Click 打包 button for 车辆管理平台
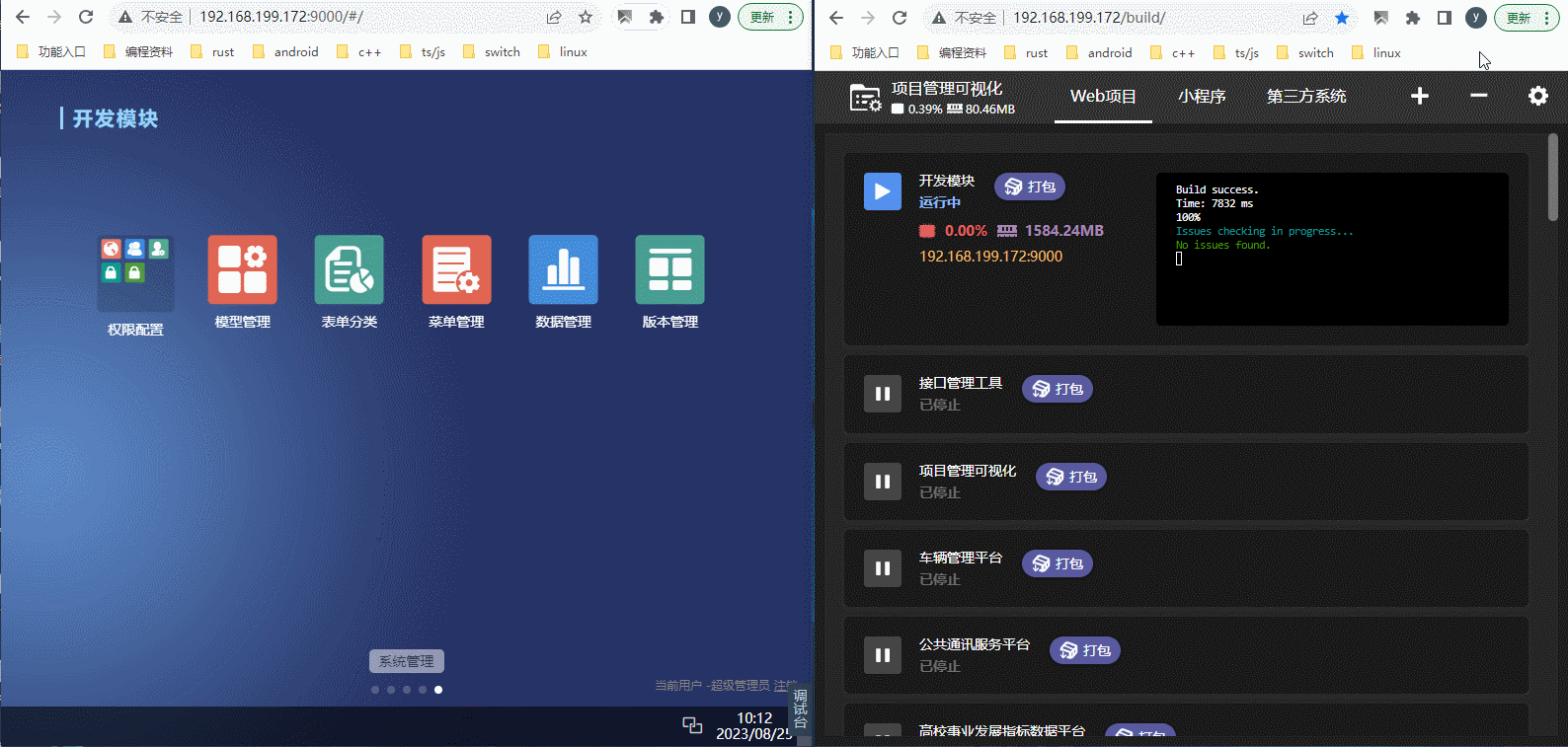The image size is (1568, 747). point(1058,563)
